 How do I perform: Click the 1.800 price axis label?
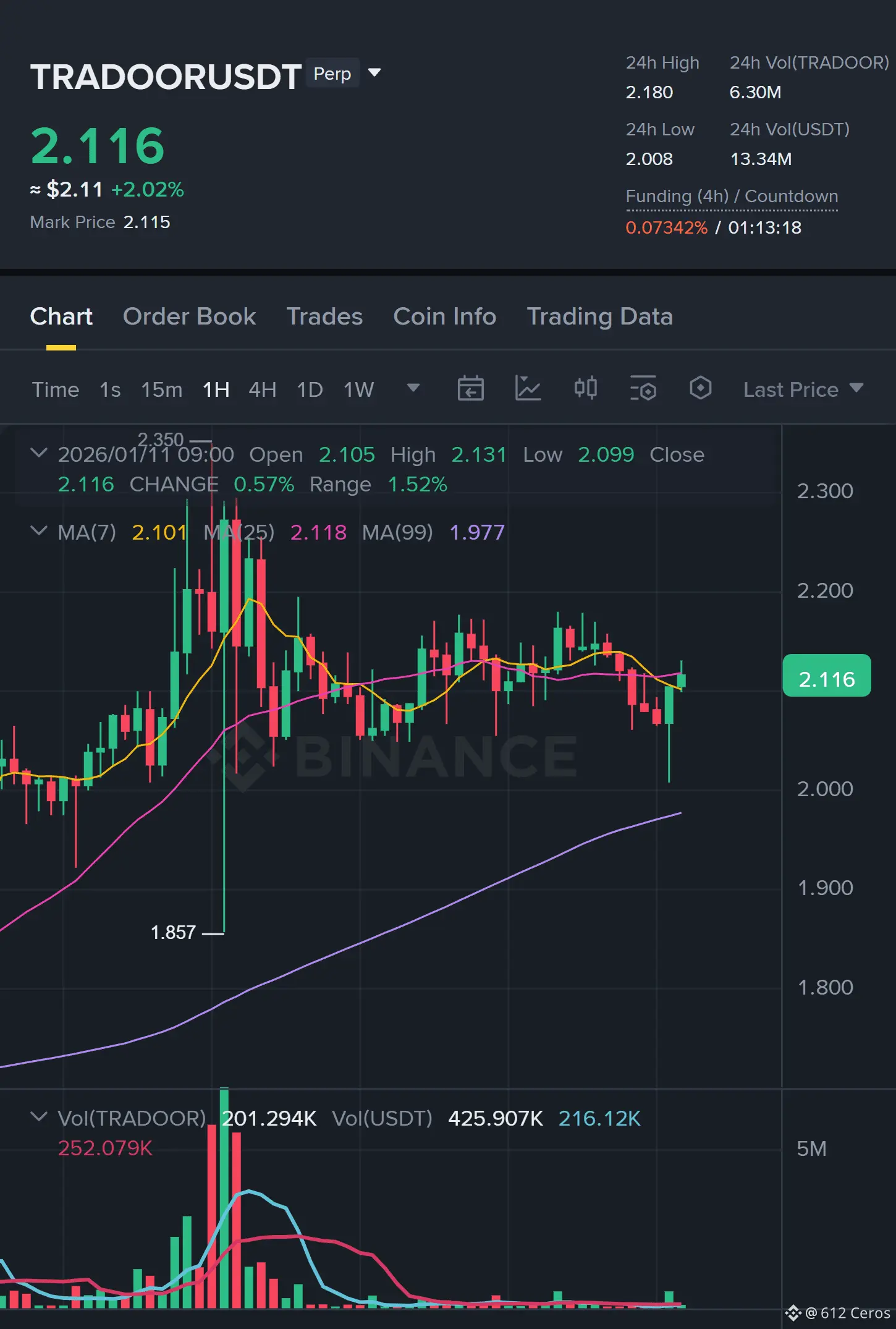pyautogui.click(x=825, y=987)
